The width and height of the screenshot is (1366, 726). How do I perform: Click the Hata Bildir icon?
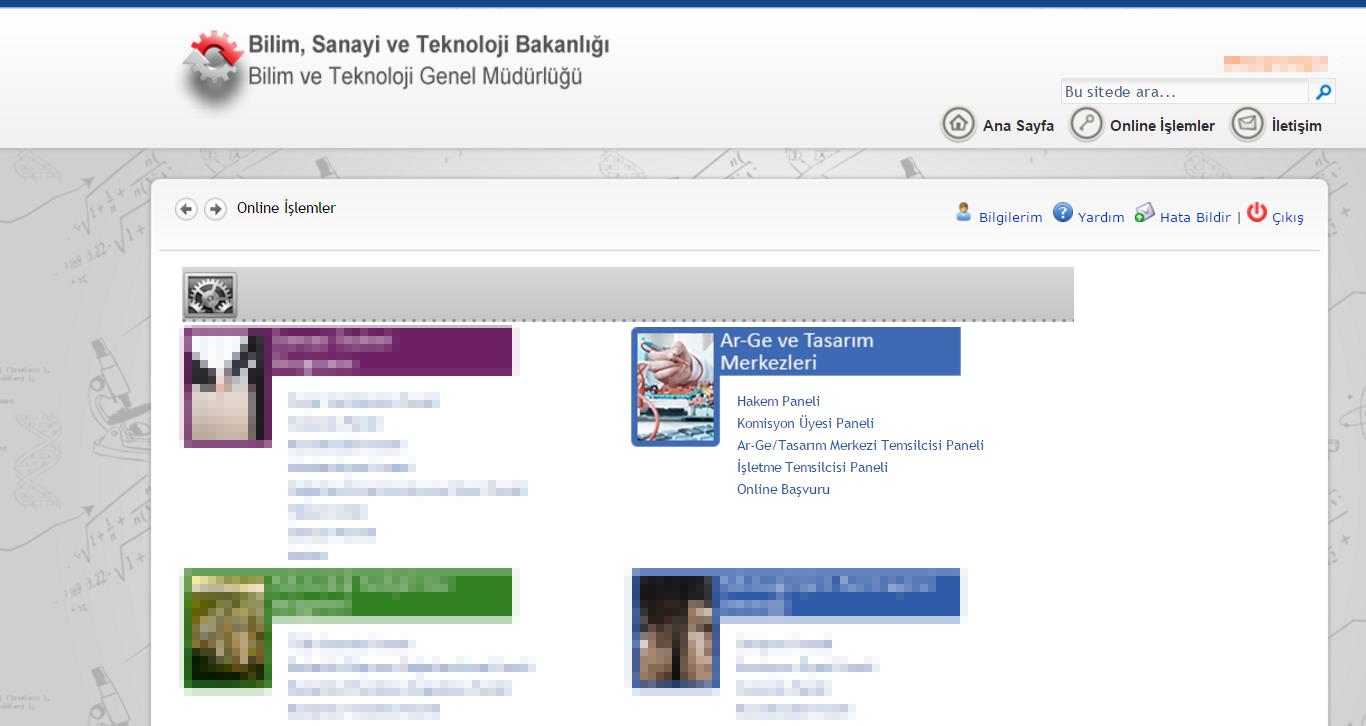coord(1144,212)
